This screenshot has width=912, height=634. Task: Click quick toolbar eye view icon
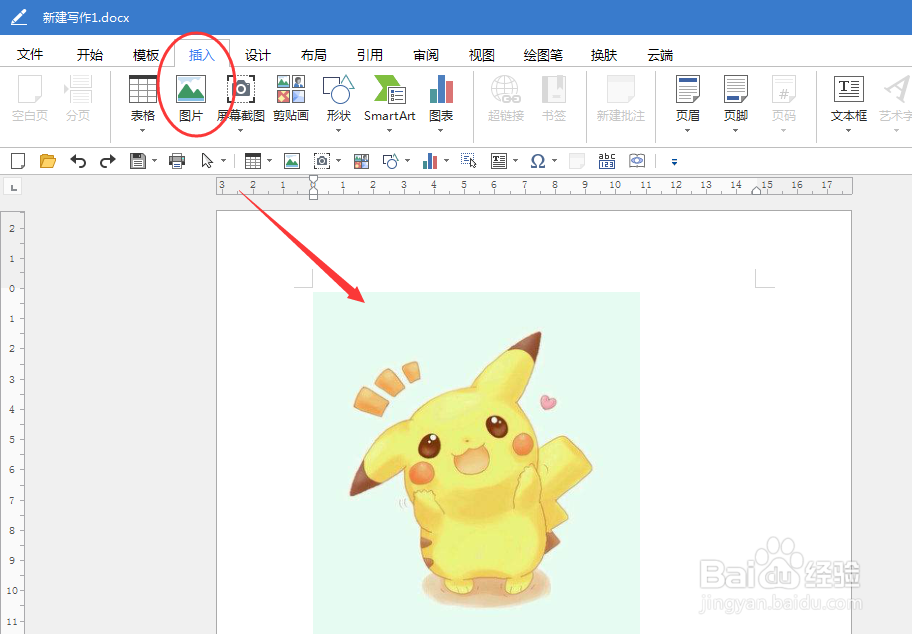coord(637,161)
